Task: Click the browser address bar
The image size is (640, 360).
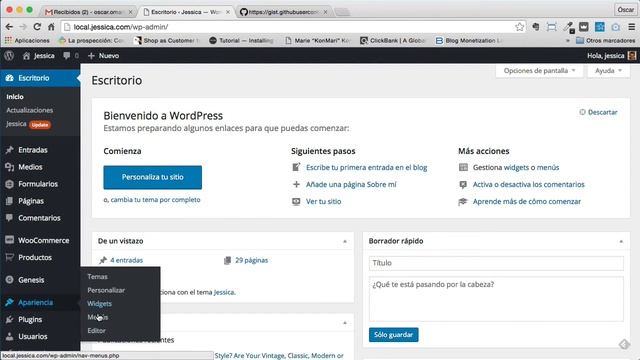Action: coord(292,27)
